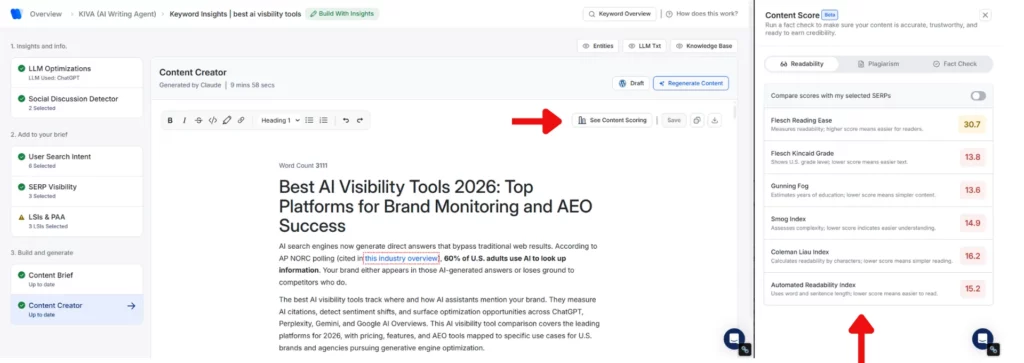
Task: Open LSIs & PAA step
Action: tap(76, 221)
